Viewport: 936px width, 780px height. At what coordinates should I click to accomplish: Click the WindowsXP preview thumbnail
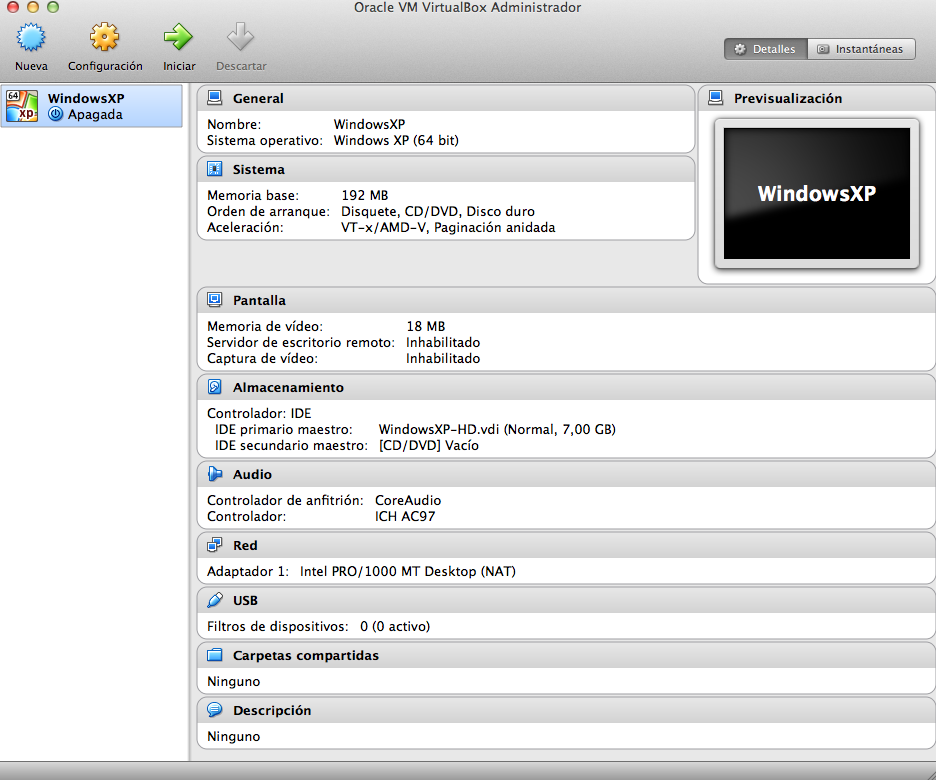pyautogui.click(x=815, y=193)
